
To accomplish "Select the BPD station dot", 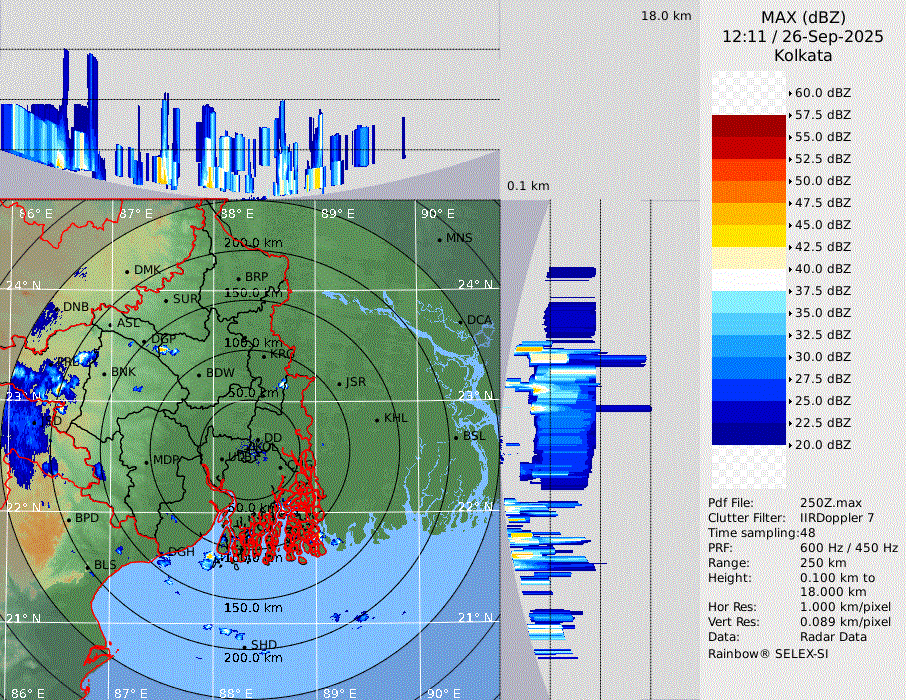I will (x=68, y=519).
